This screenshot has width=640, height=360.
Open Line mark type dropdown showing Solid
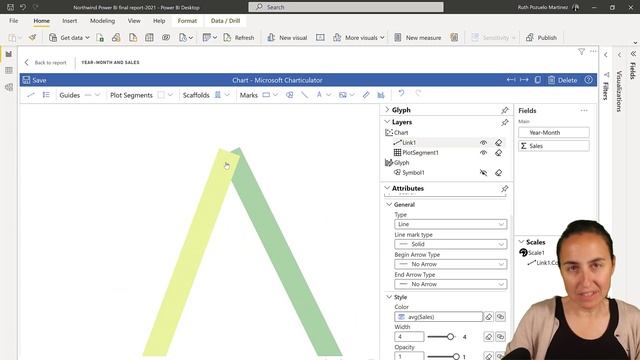click(x=451, y=244)
